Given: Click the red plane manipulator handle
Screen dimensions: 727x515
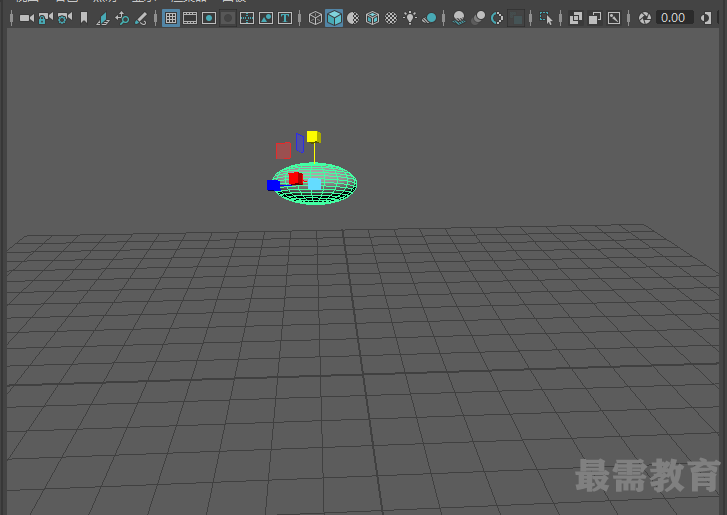Looking at the screenshot, I should click(283, 151).
